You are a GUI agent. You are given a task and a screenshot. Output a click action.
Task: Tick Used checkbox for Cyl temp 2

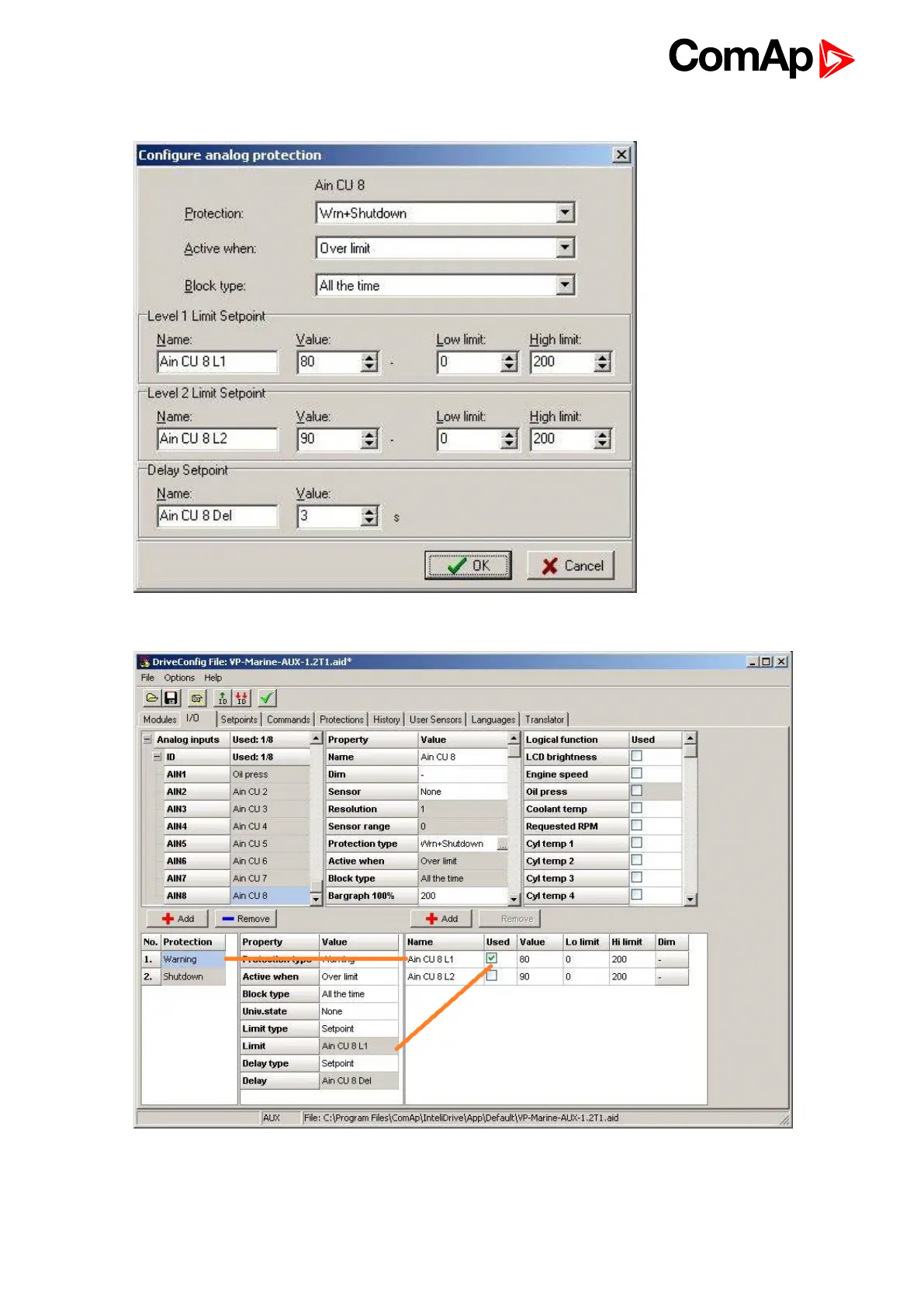coord(636,860)
